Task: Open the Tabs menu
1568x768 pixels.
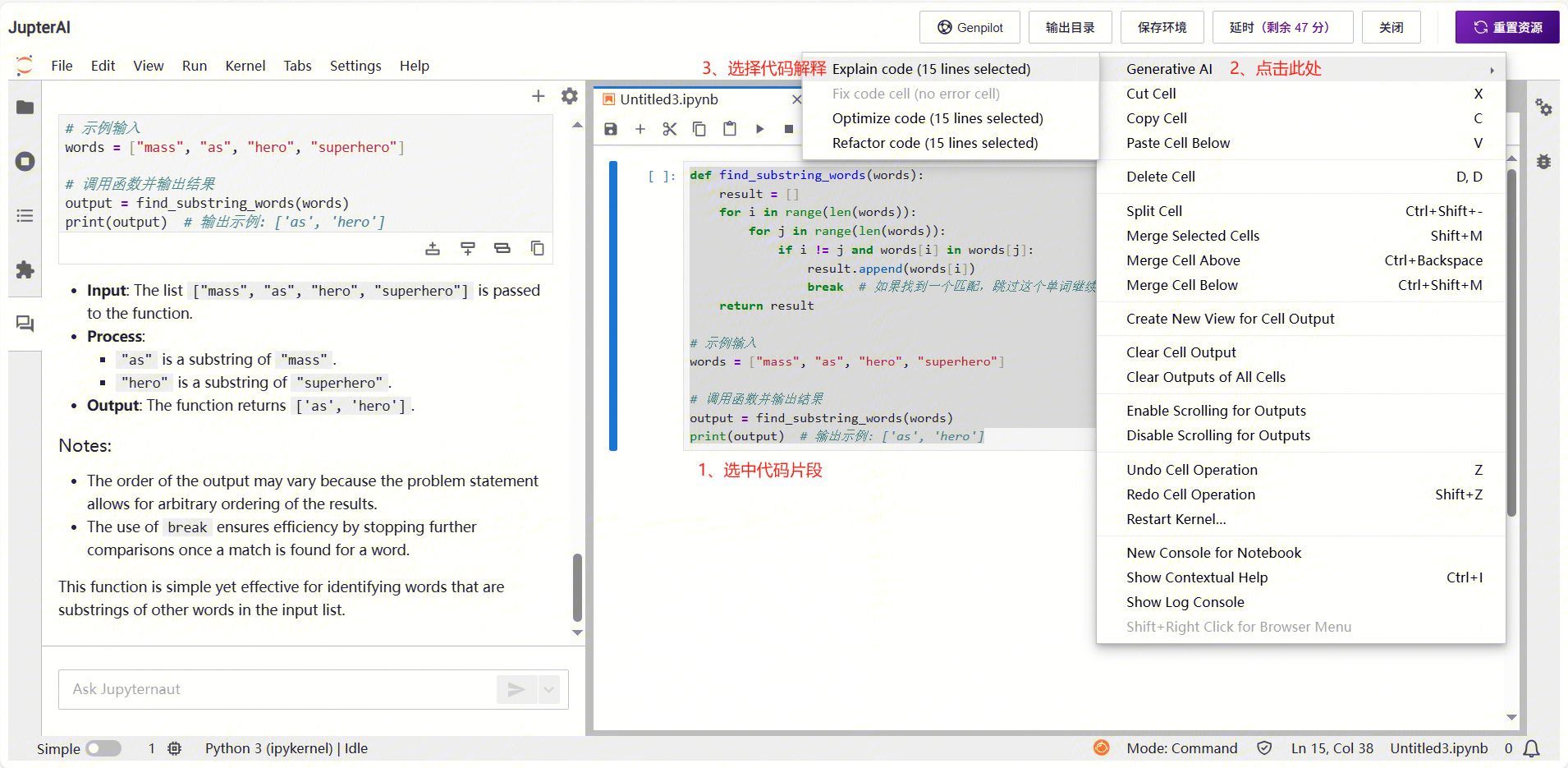Action: tap(297, 66)
